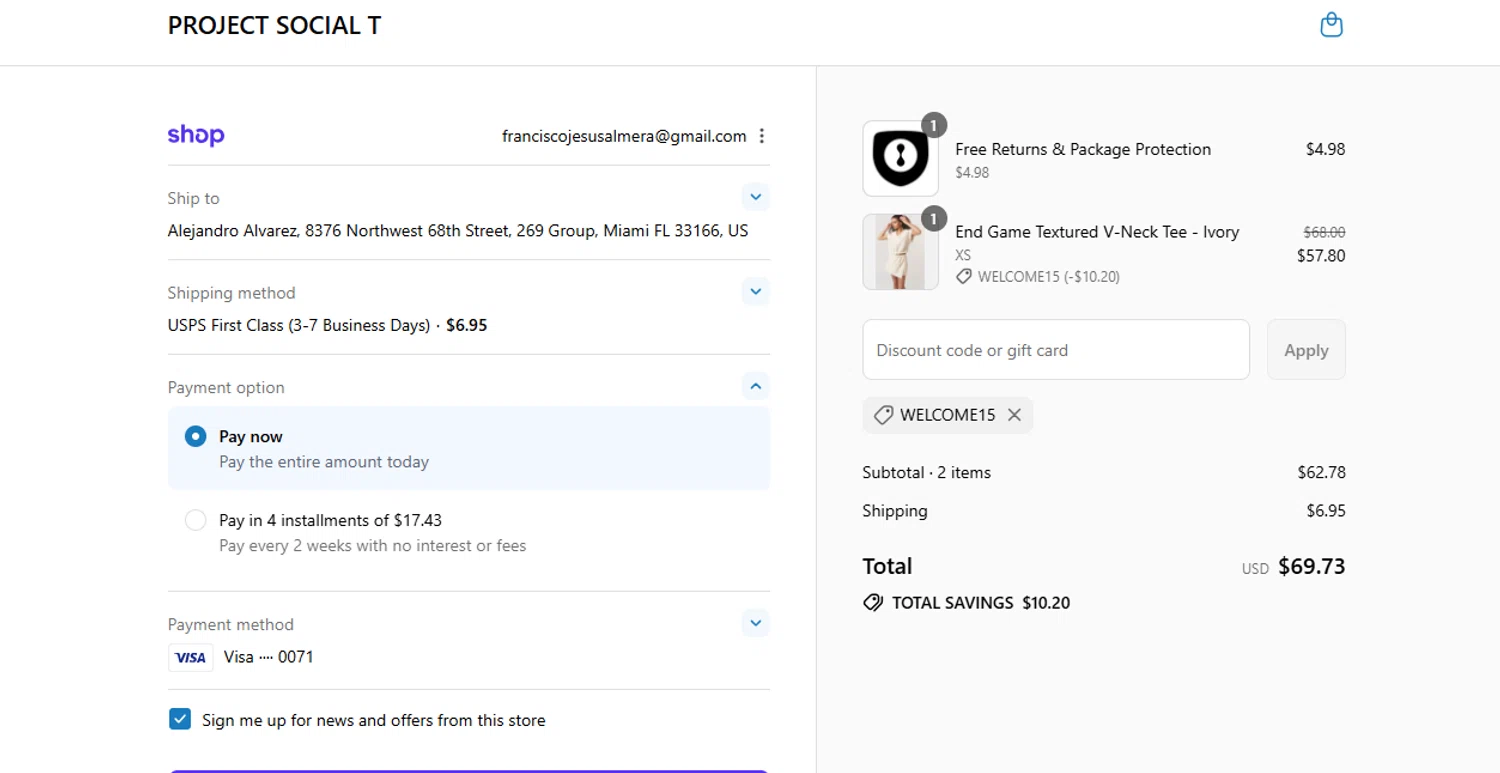Click the Subtotal value $62.78

pyautogui.click(x=1321, y=472)
